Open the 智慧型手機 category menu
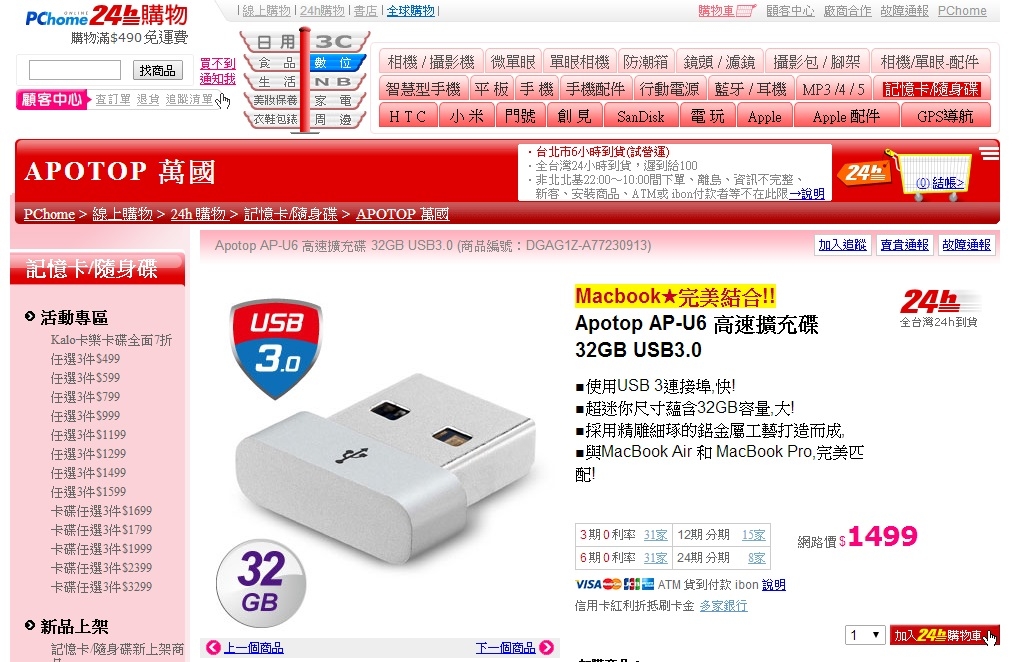The width and height of the screenshot is (1017, 662). pos(423,89)
